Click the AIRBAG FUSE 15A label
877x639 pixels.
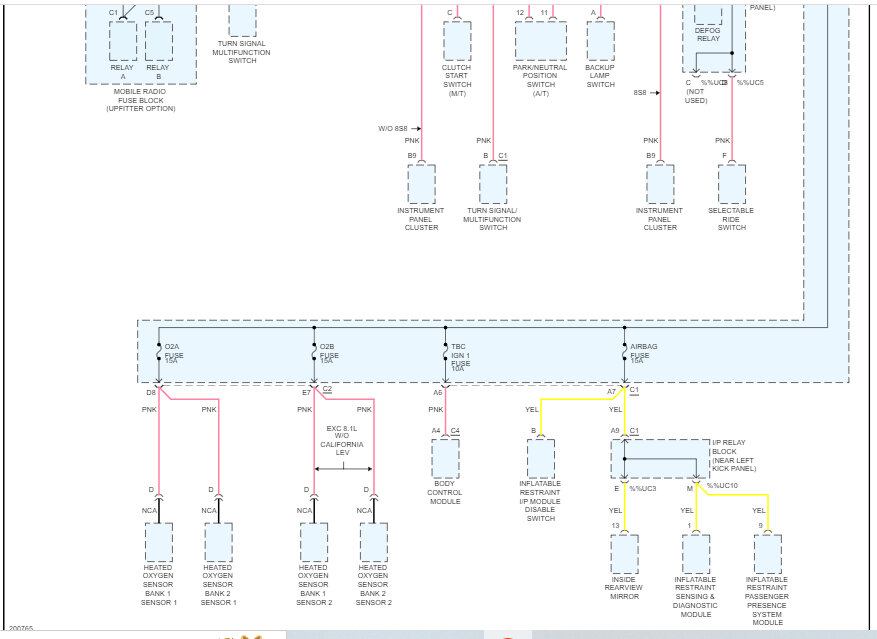[644, 354]
